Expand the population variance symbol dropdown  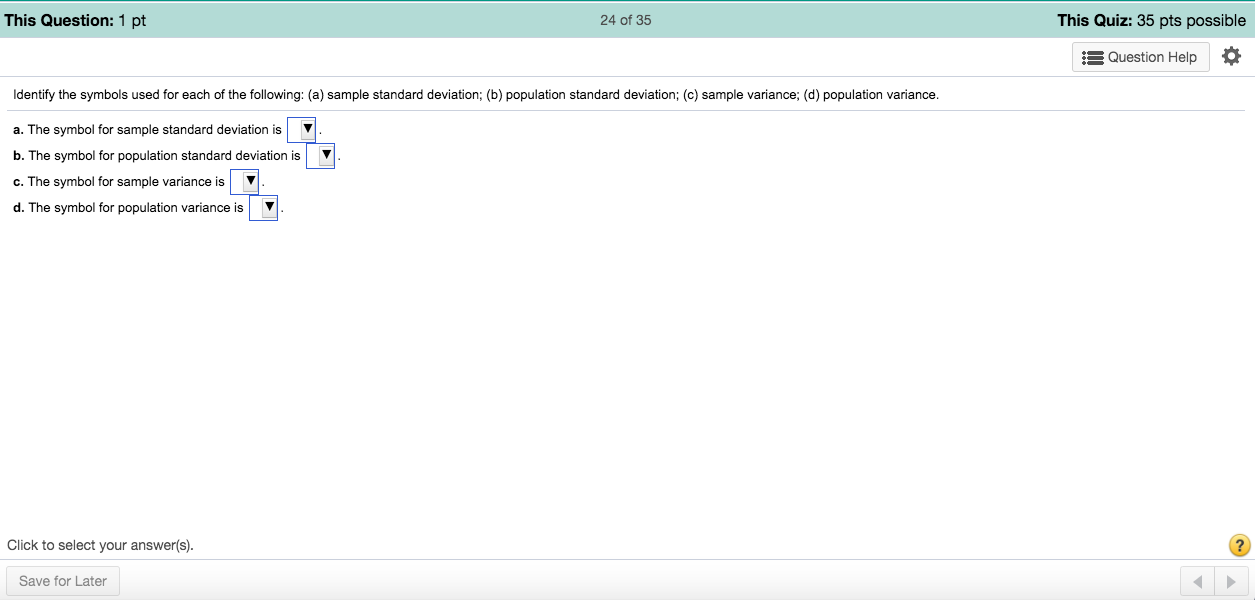[x=265, y=207]
